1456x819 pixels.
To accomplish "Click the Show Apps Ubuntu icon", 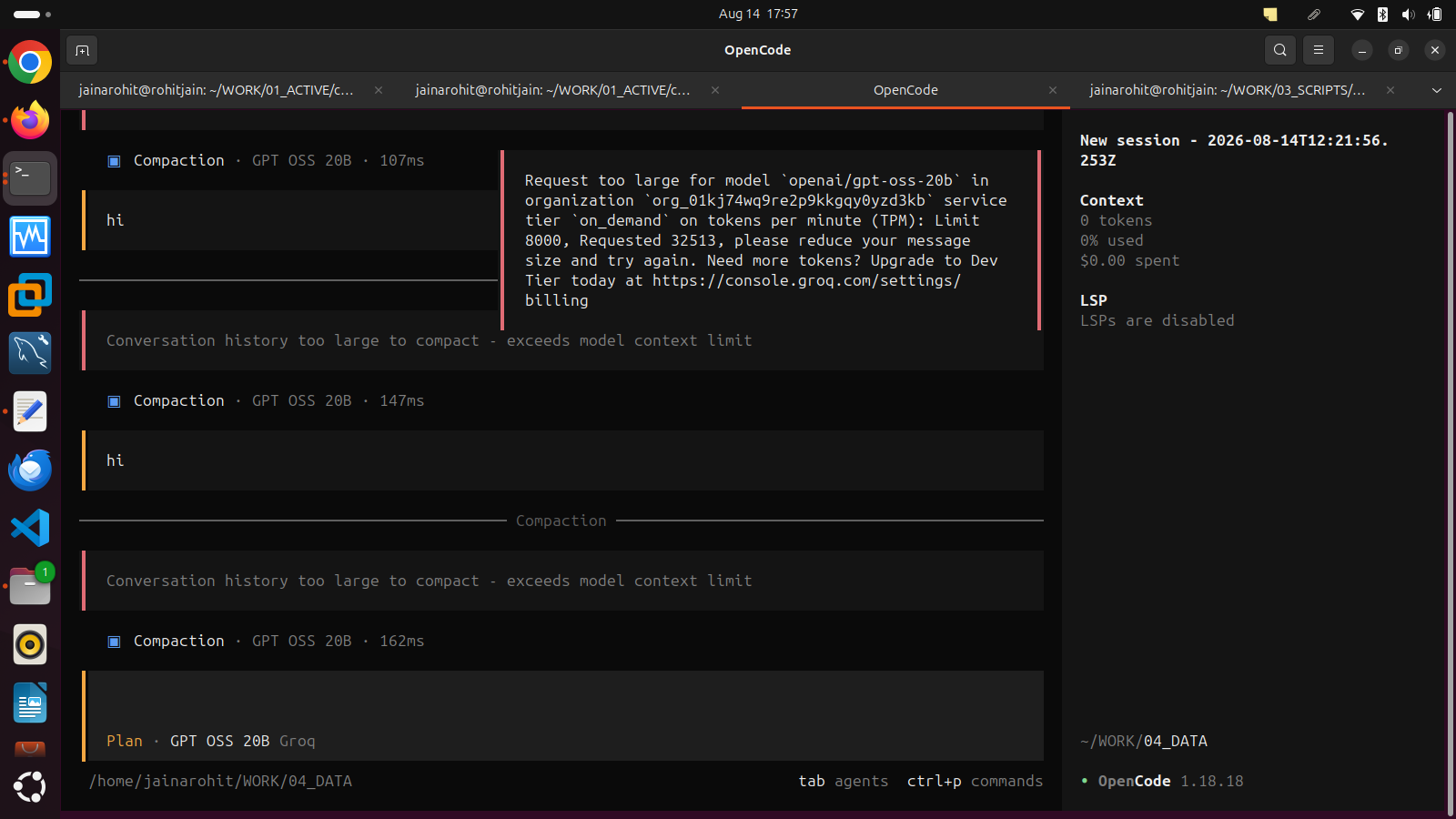I will (x=30, y=786).
